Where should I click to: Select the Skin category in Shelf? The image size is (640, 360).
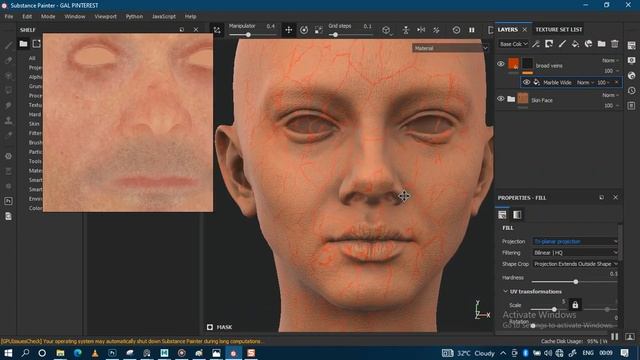point(34,124)
